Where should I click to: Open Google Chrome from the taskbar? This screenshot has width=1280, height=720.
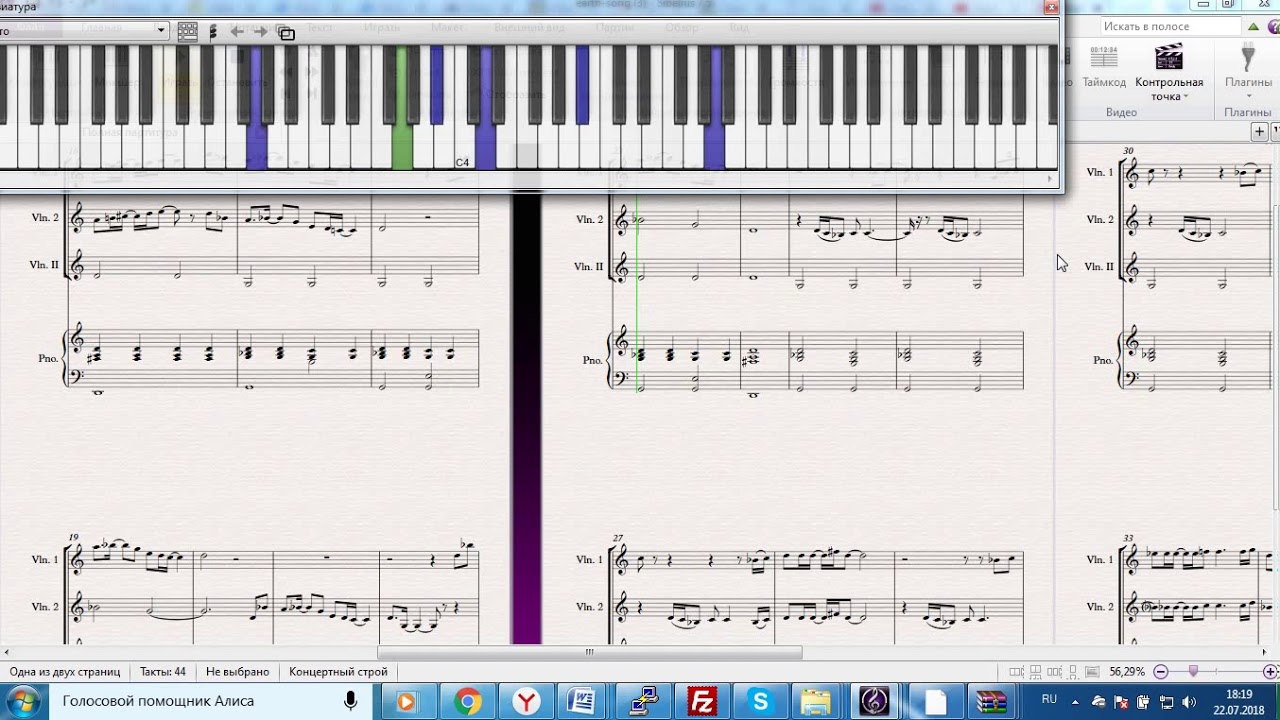[x=467, y=702]
